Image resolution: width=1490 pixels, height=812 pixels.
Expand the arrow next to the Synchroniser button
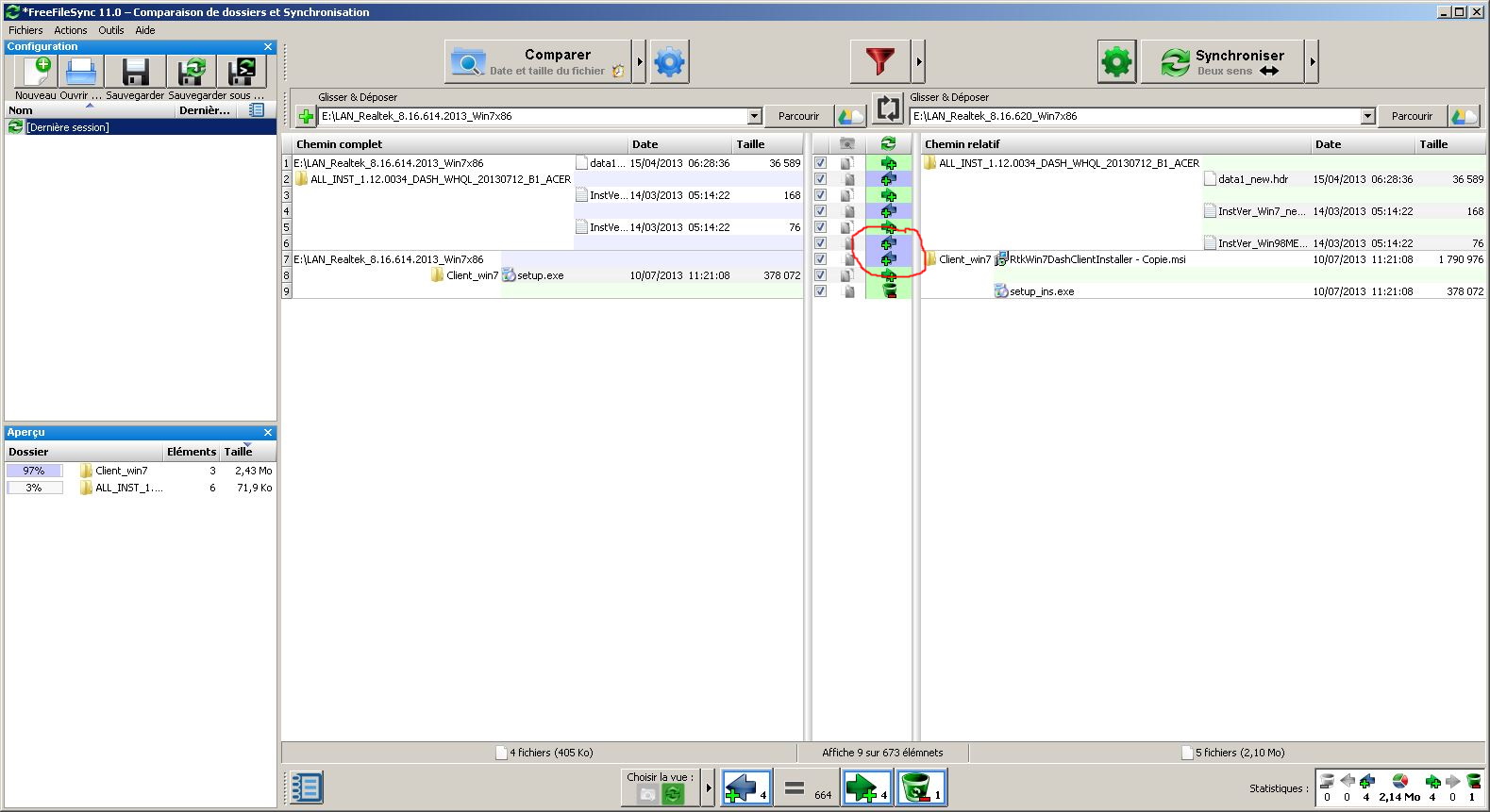[x=1312, y=62]
